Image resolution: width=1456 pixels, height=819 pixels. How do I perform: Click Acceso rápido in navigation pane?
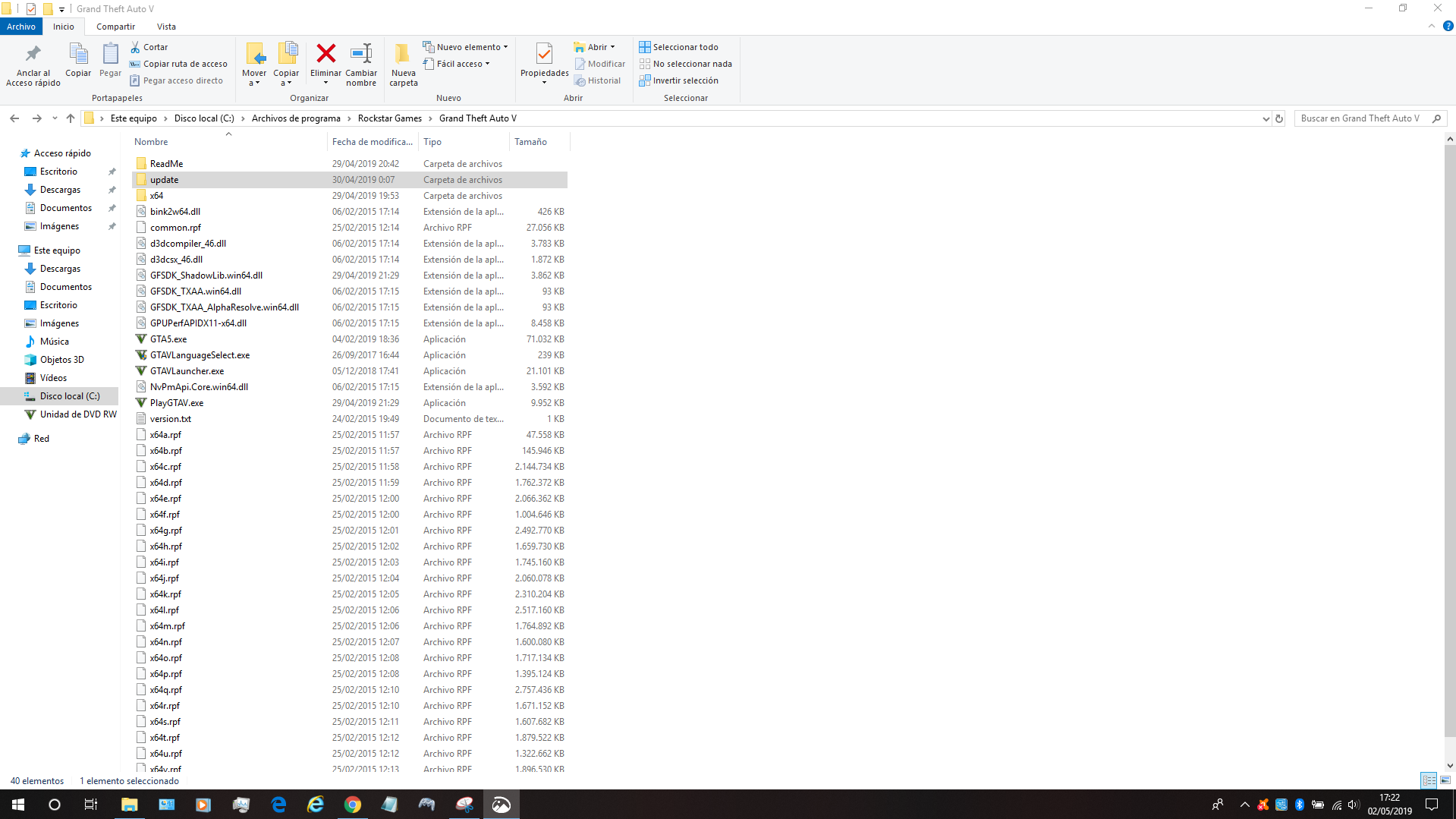pyautogui.click(x=62, y=153)
